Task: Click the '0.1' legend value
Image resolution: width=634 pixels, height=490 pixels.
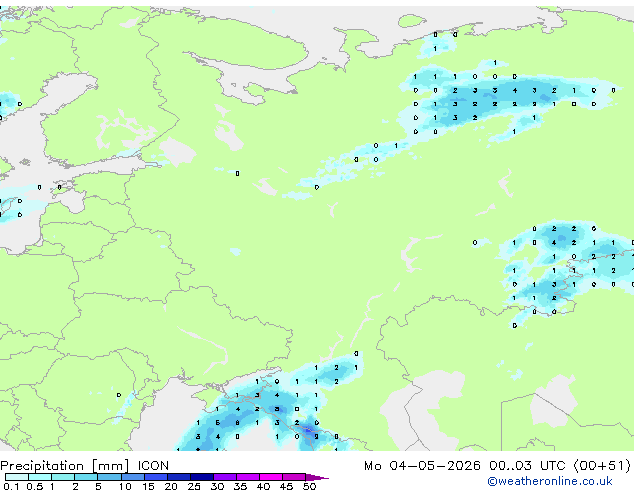Action: pyautogui.click(x=11, y=486)
